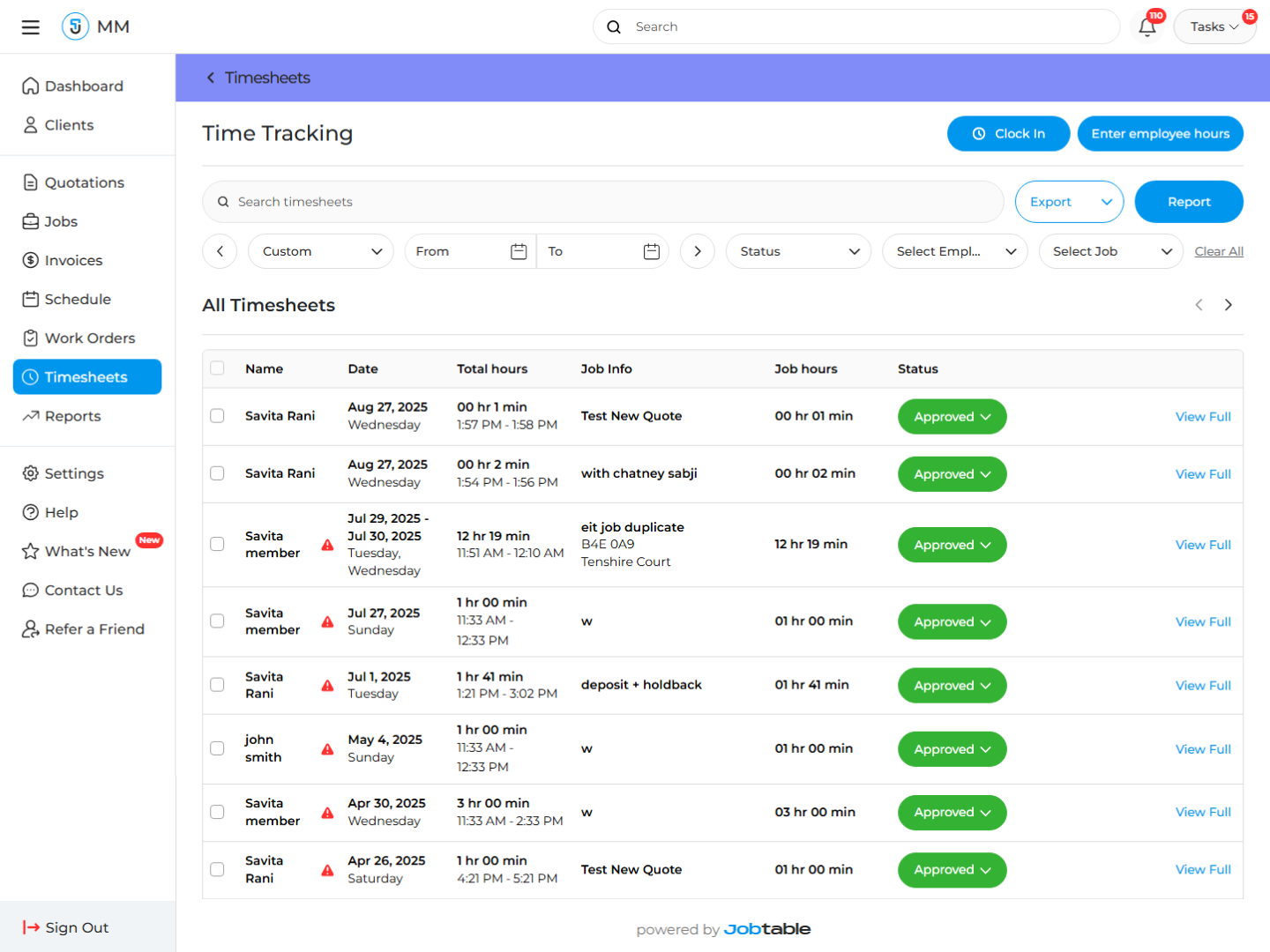Toggle the select-all checkbox in table header
The width and height of the screenshot is (1270, 952).
[x=217, y=368]
